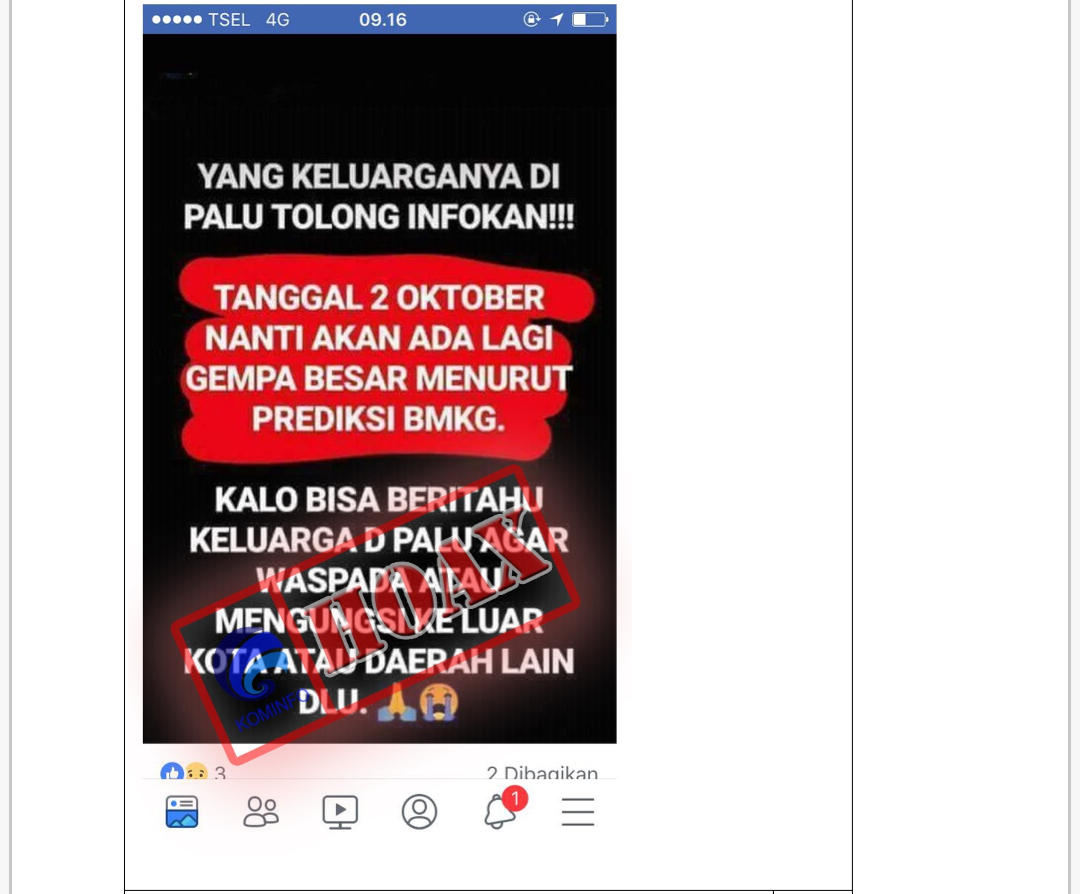The width and height of the screenshot is (1080, 894).
Task: Open the shared post image
Action: pyautogui.click(x=380, y=388)
